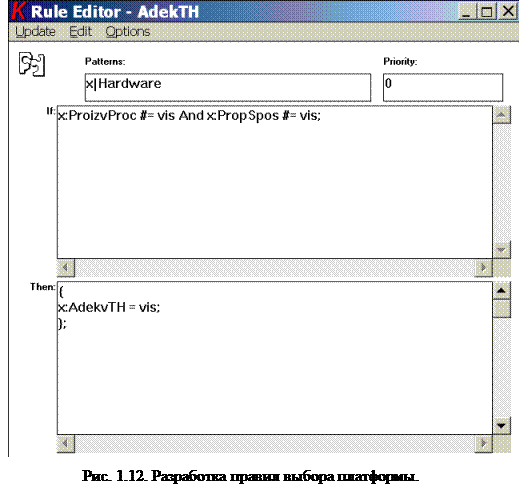Click the x:AdekvTH = vis; line
520x492 pixels.
point(109,307)
